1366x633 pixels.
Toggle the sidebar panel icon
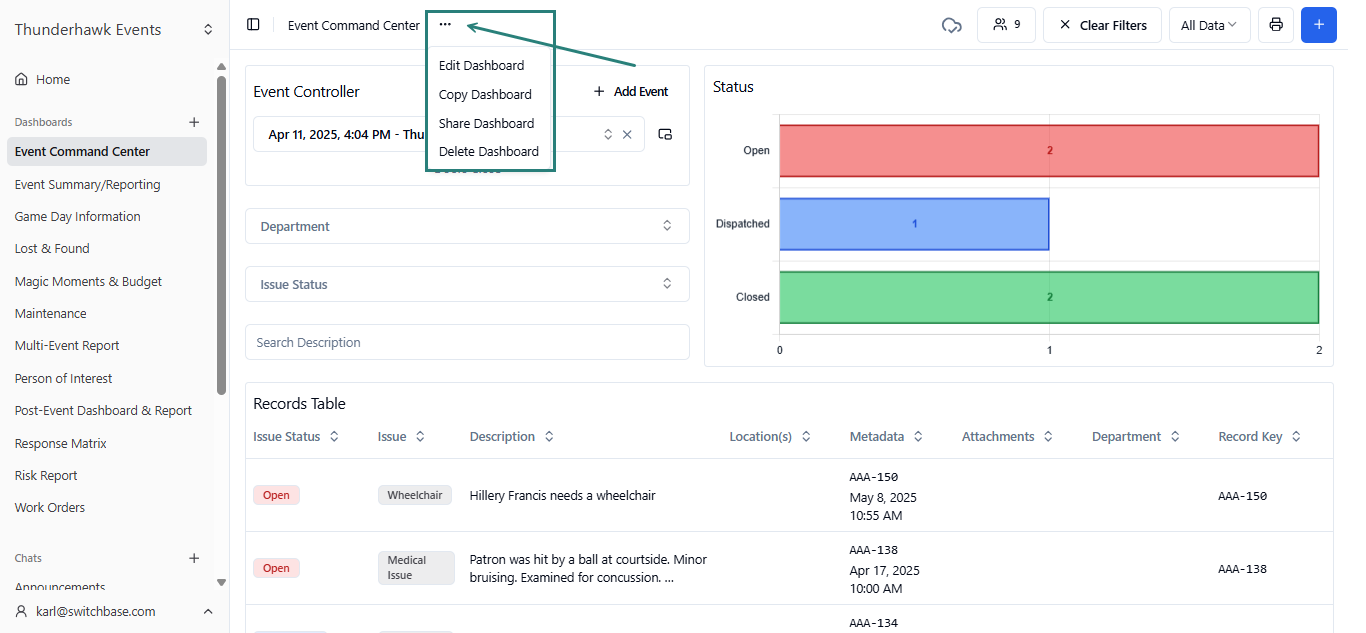point(253,25)
